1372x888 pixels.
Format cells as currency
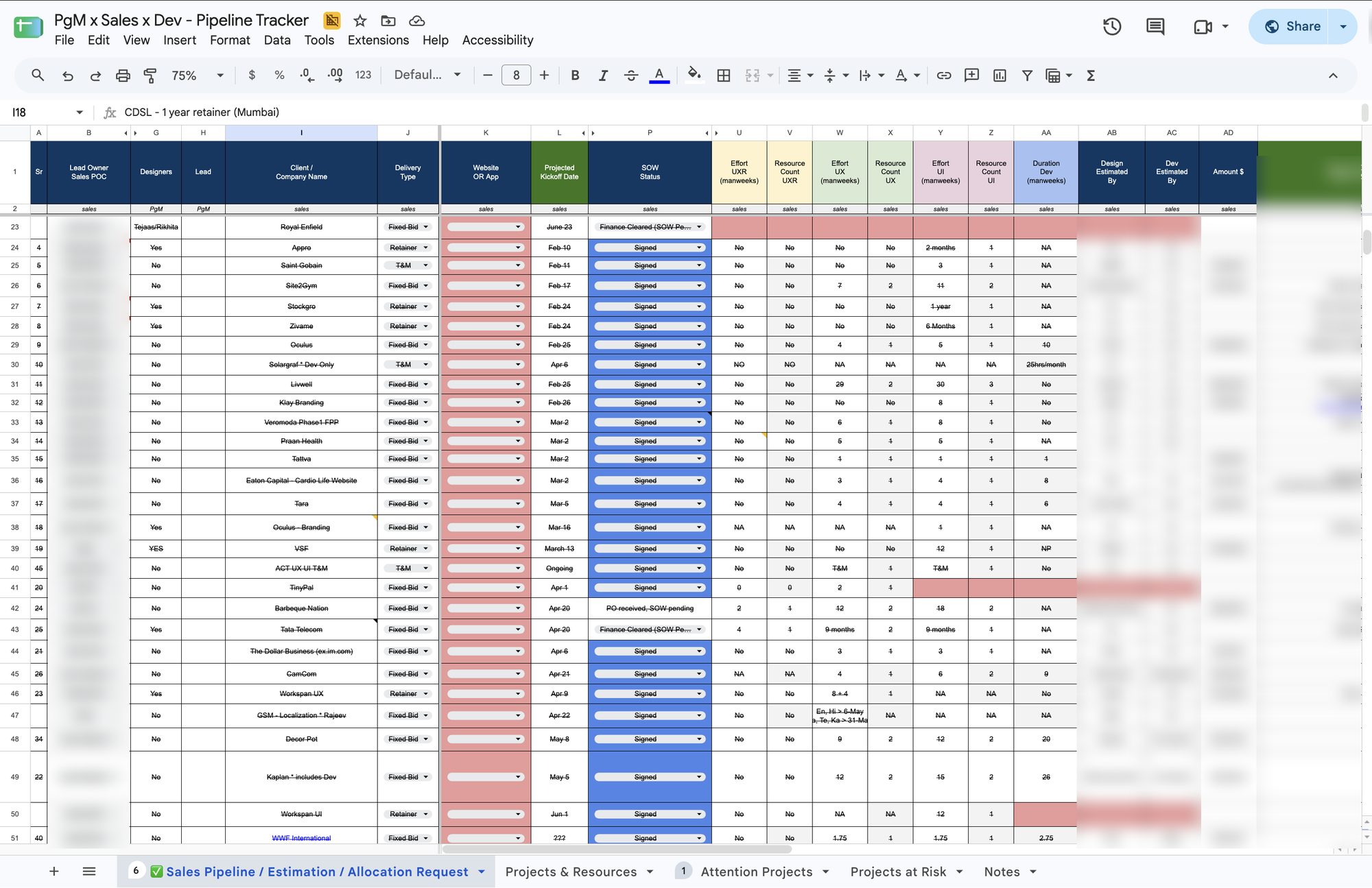click(x=252, y=75)
